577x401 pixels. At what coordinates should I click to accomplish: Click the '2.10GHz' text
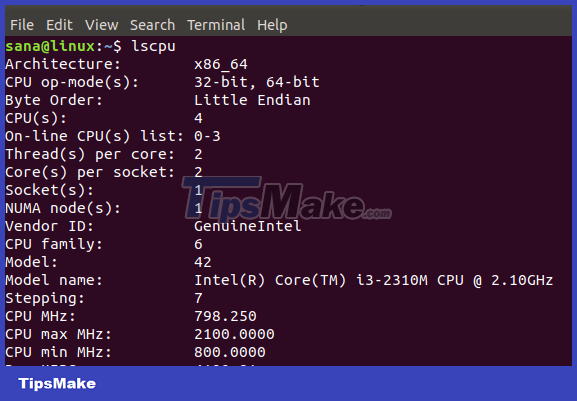[522, 280]
